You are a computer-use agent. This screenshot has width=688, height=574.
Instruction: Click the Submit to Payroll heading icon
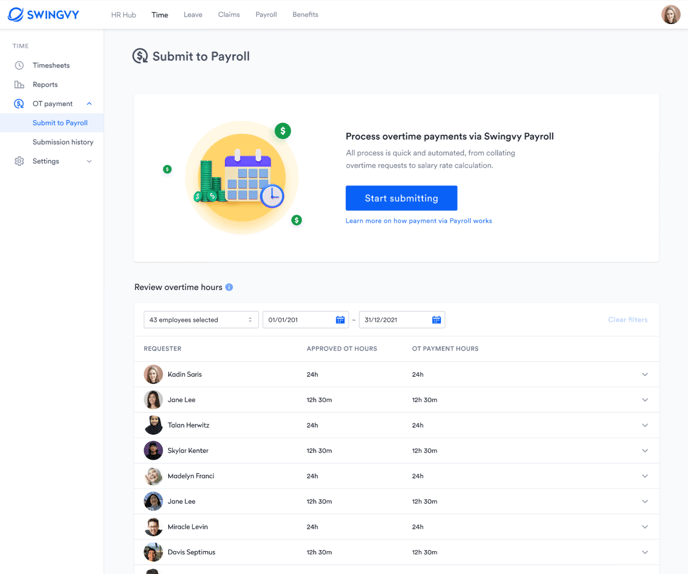tap(140, 56)
